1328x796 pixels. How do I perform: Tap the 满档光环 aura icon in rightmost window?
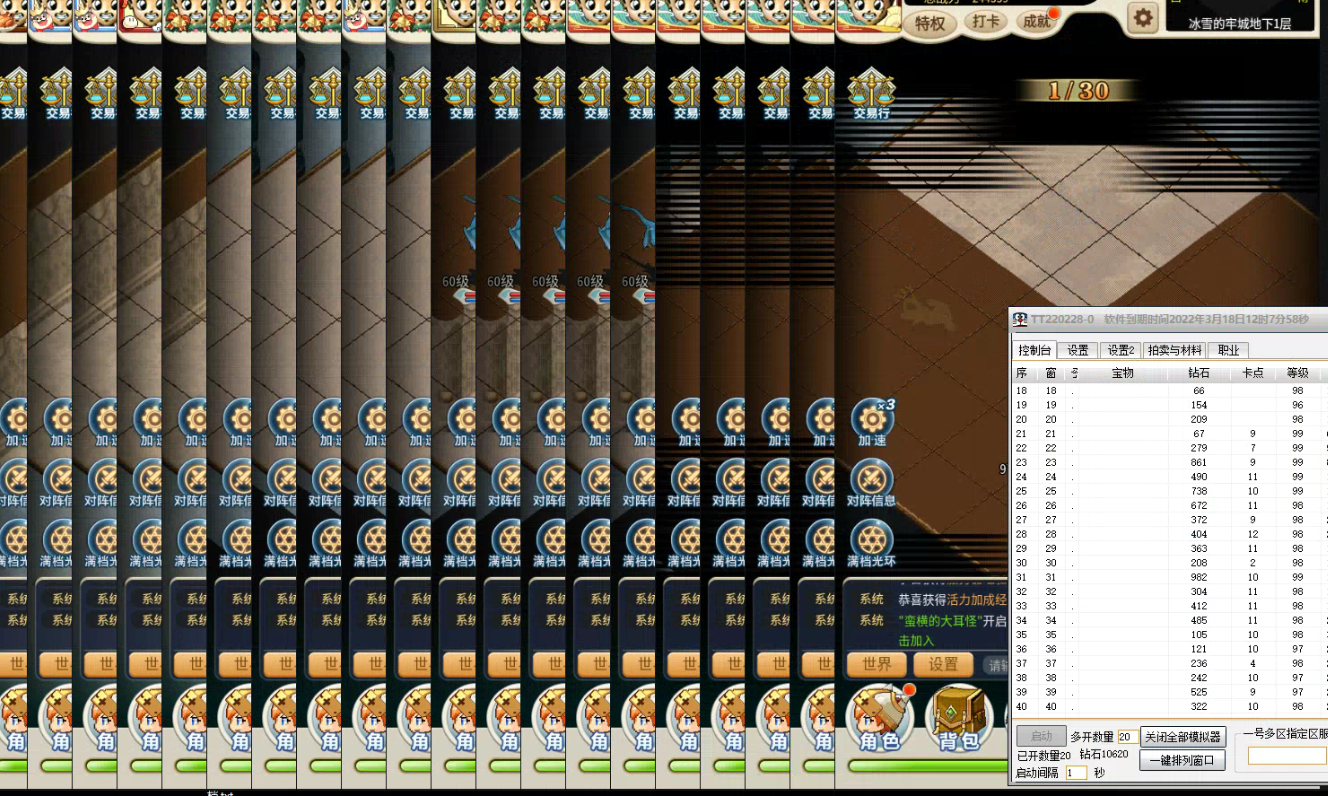pyautogui.click(x=871, y=544)
